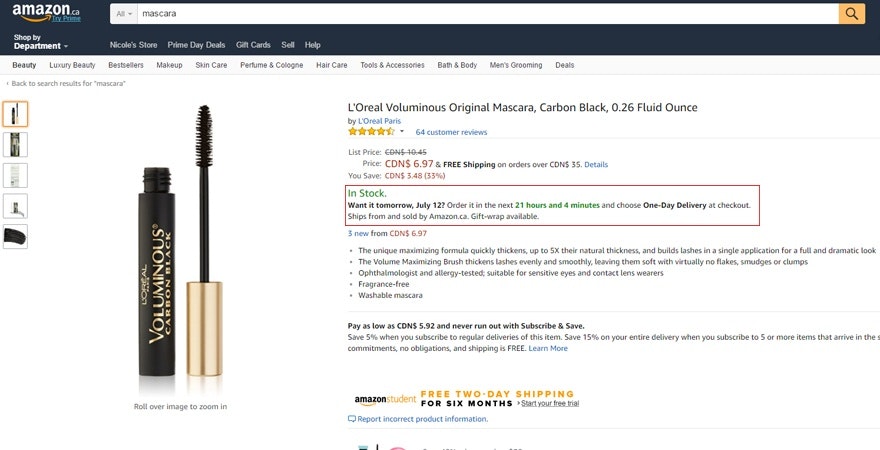880x450 pixels.
Task: Open 64 customer reviews link
Action: point(451,132)
